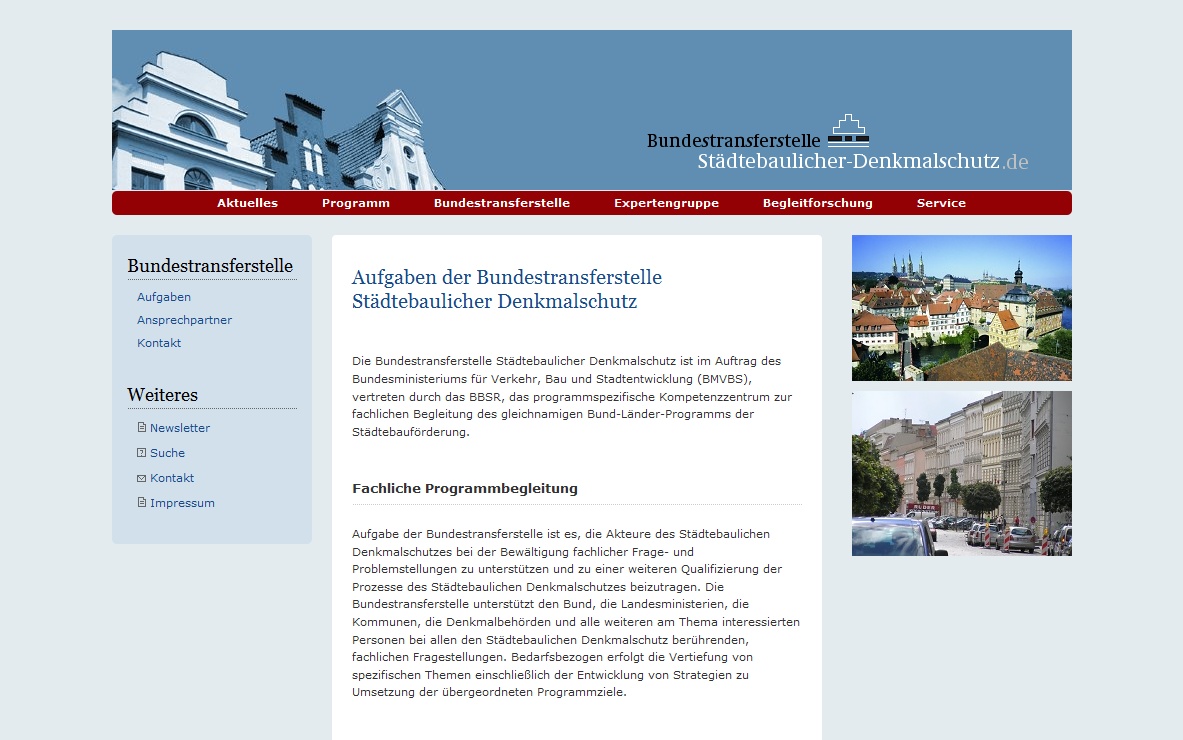Viewport: 1183px width, 740px height.
Task: Open the Newsletter link under Weiteres
Action: (180, 428)
